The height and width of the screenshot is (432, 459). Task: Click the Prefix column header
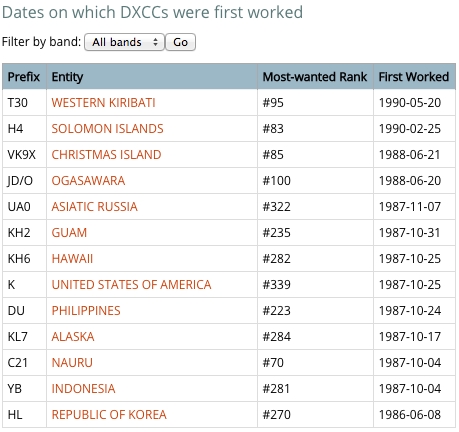tap(24, 77)
